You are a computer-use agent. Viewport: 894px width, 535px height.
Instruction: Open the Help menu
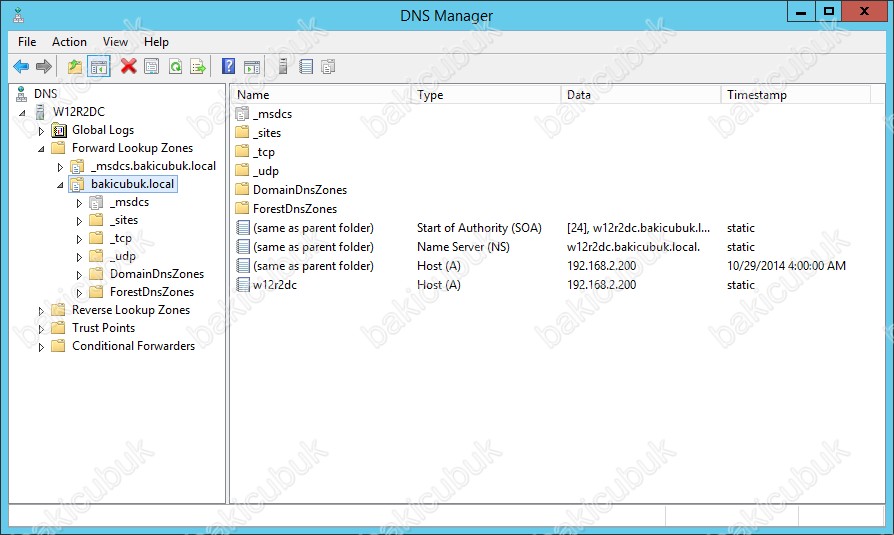click(x=156, y=42)
